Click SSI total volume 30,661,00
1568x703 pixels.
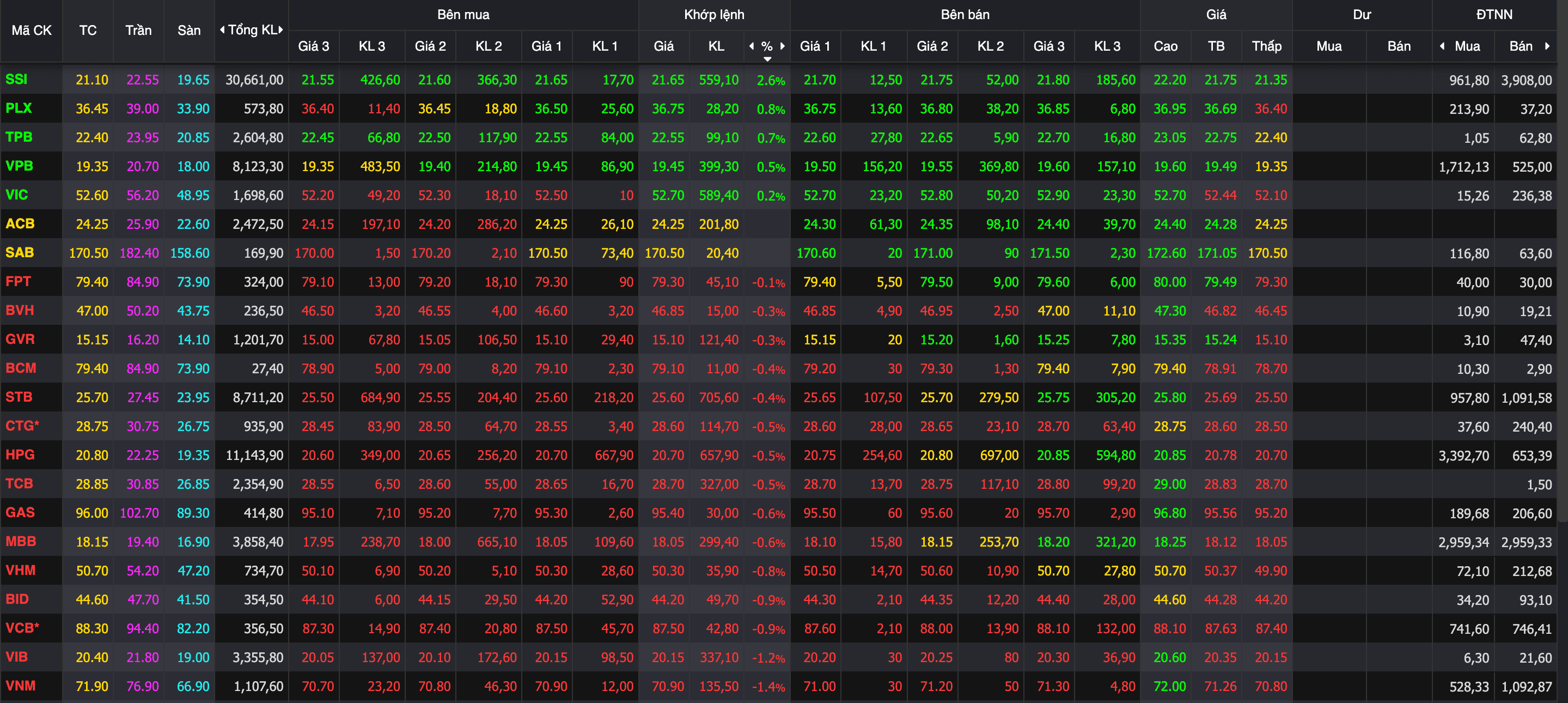pyautogui.click(x=254, y=80)
